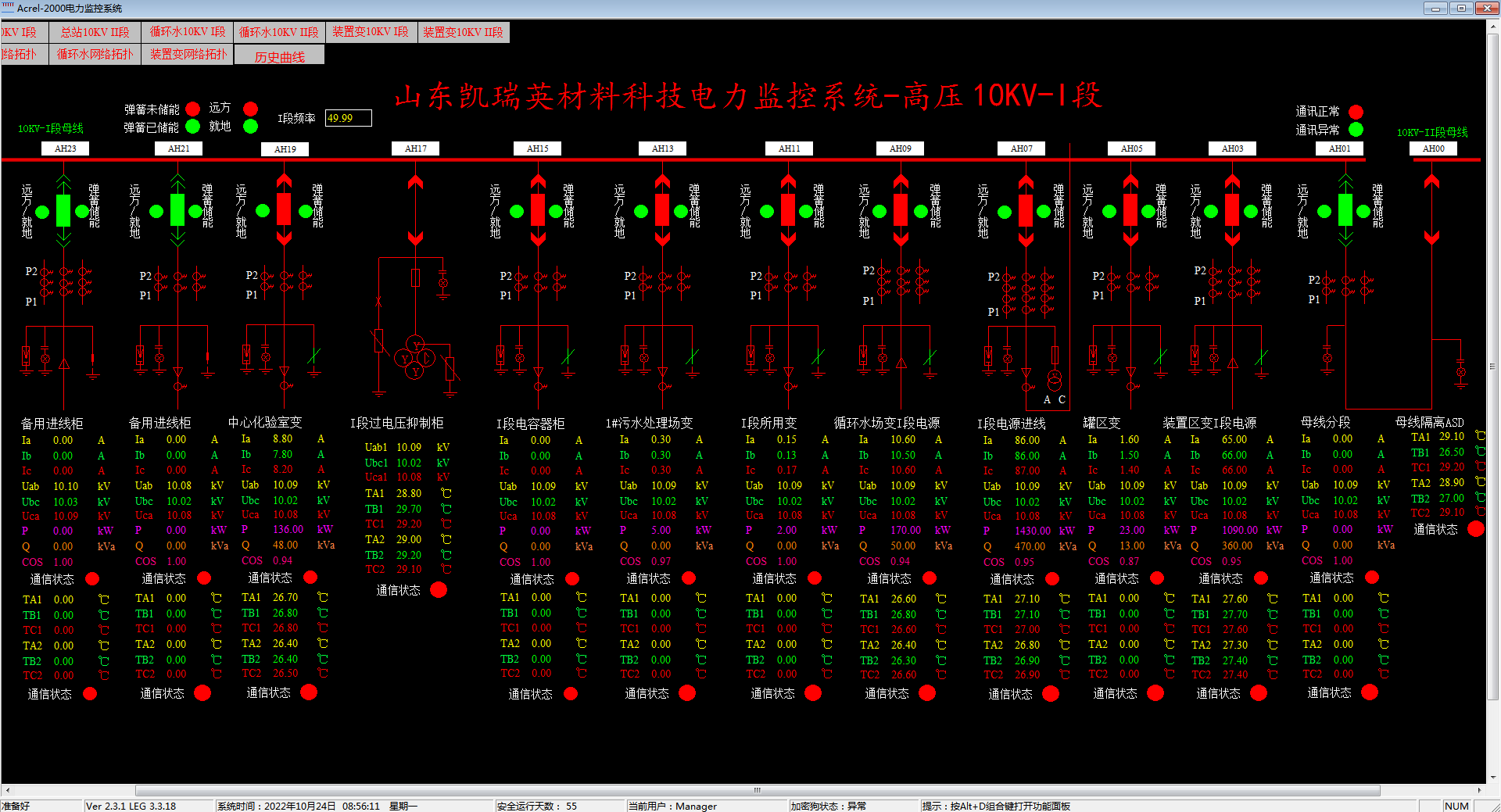Click the red circuit breaker under AH19
Image resolution: width=1501 pixels, height=812 pixels.
click(284, 210)
